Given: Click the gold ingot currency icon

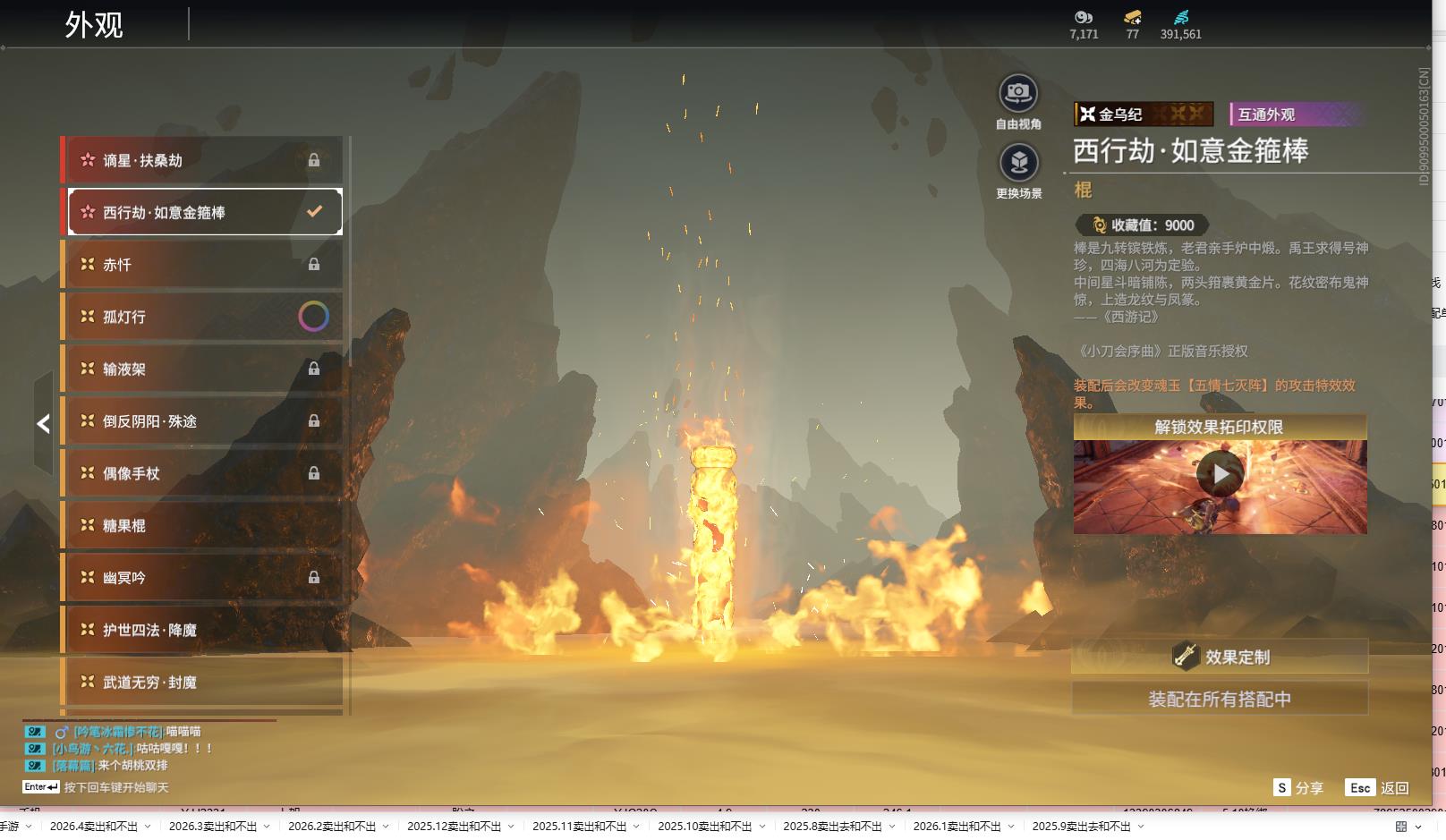Looking at the screenshot, I should 1132,17.
